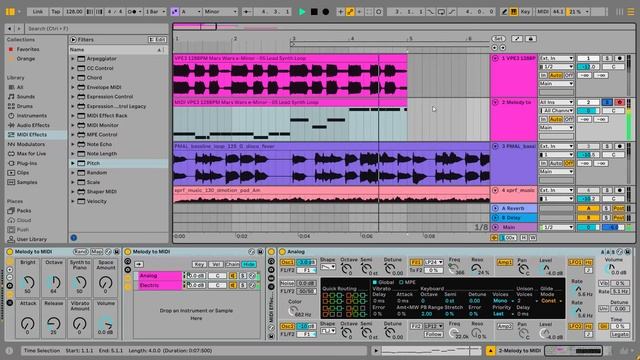The image size is (640, 360).
Task: Open the browser Filters toggle arrow
Action: [x=73, y=40]
